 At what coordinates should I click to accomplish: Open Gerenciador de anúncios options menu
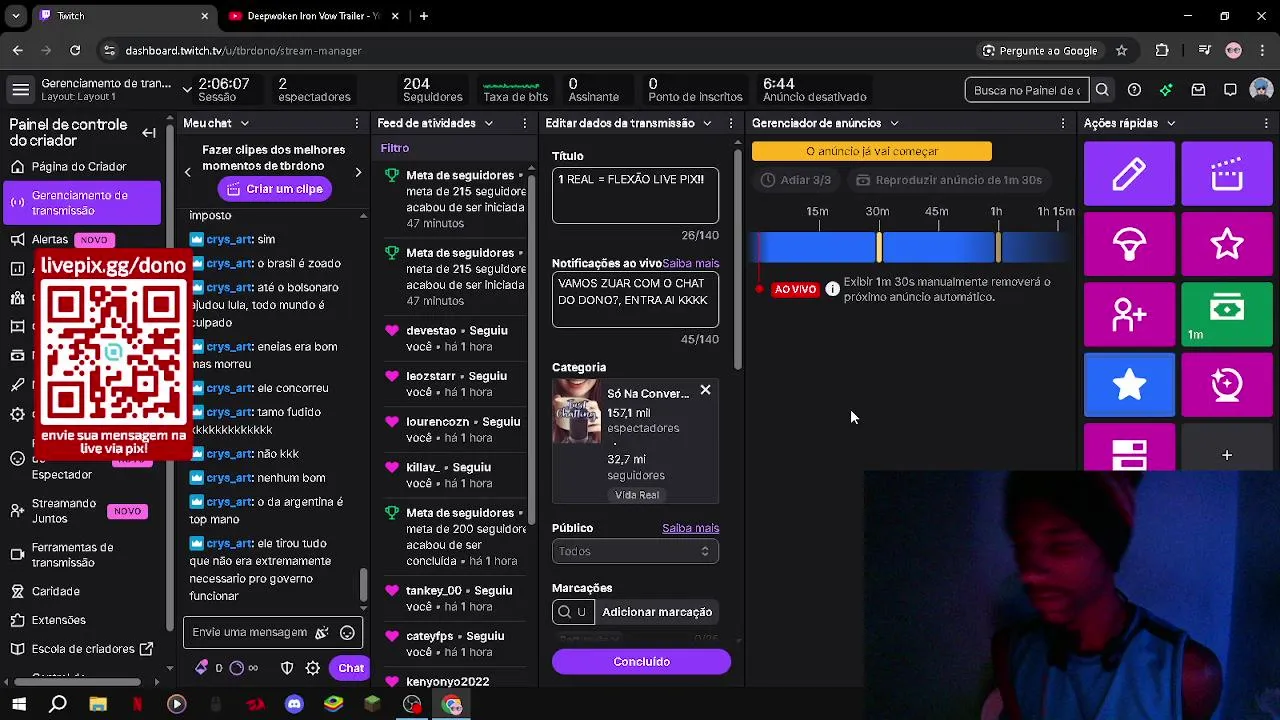click(x=1063, y=123)
